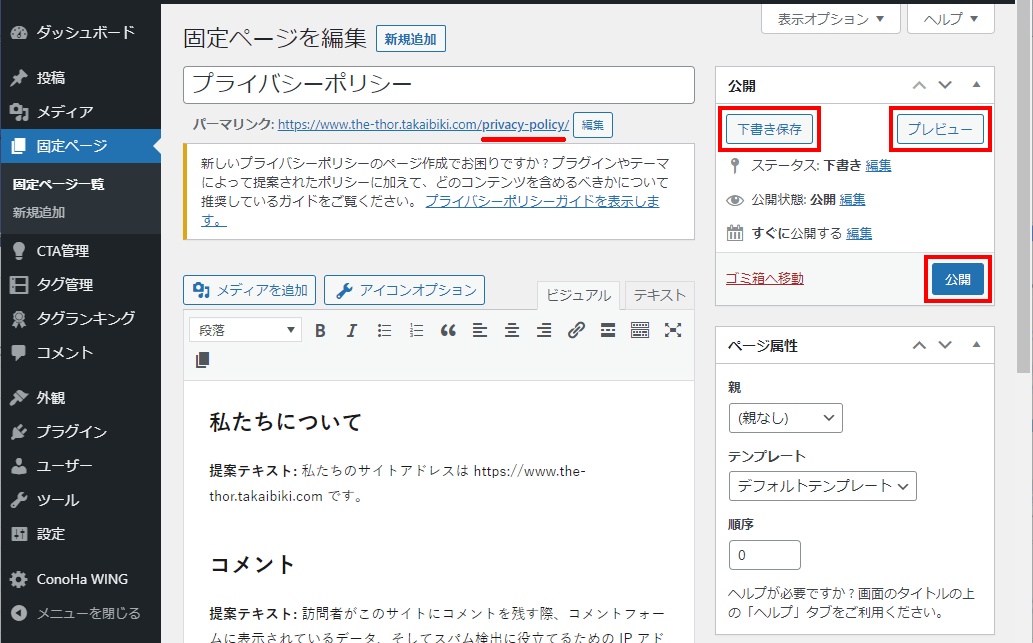Collapse the 公開 panel with the triangle toggle
This screenshot has height=643, width=1033.
coord(977,85)
